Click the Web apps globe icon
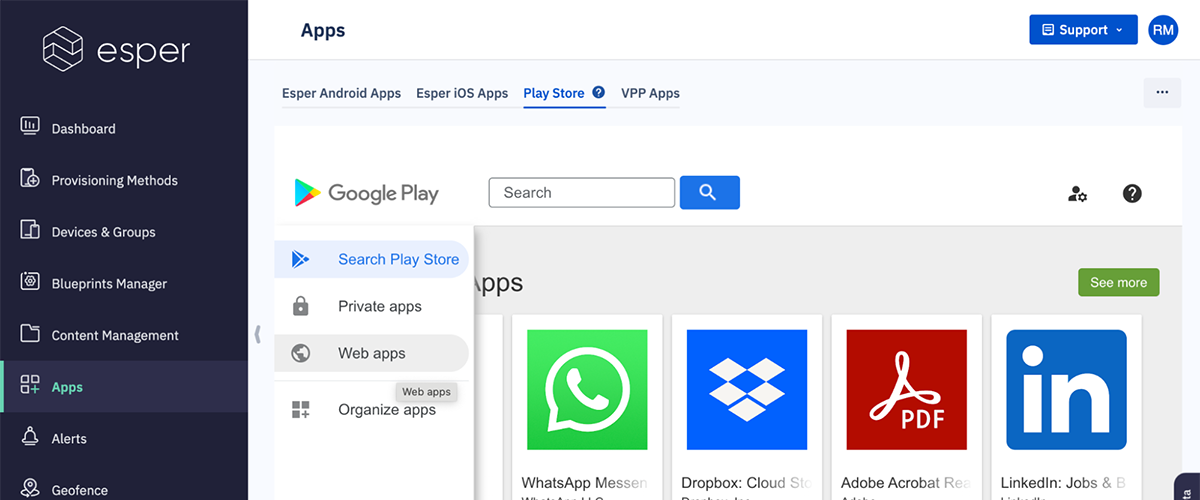The height and width of the screenshot is (500, 1200). point(300,353)
